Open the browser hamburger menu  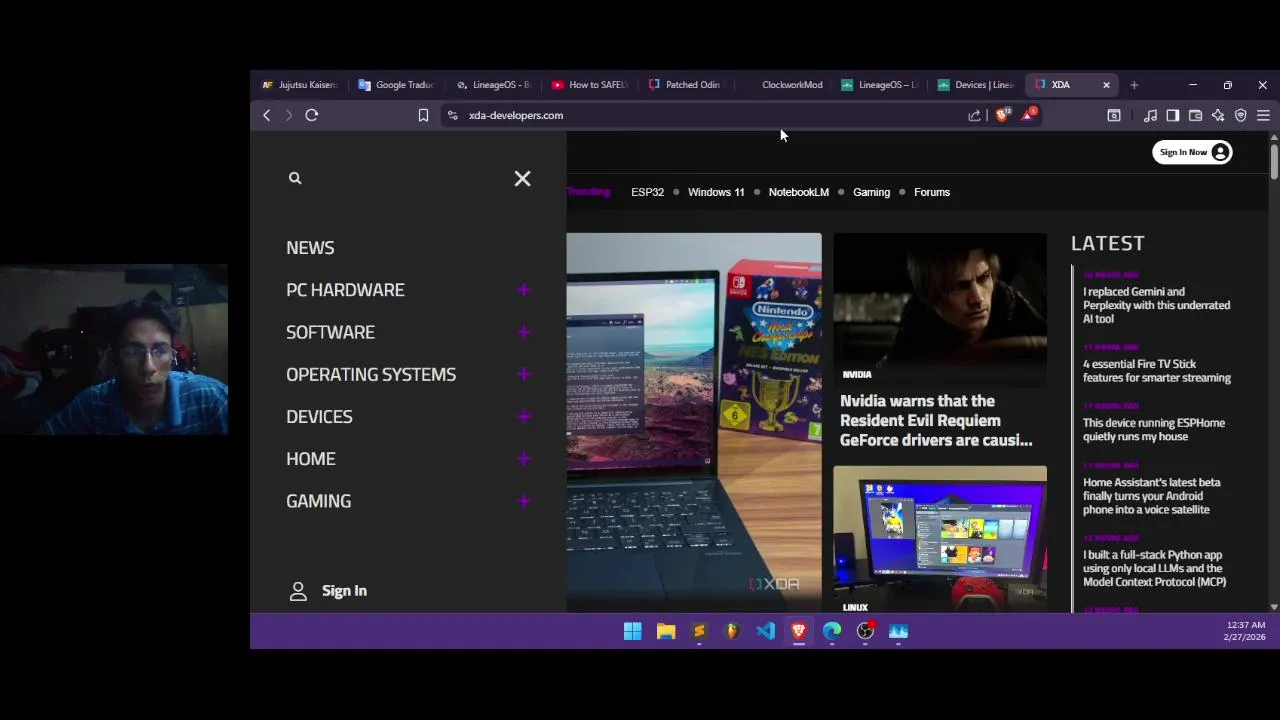[1263, 115]
